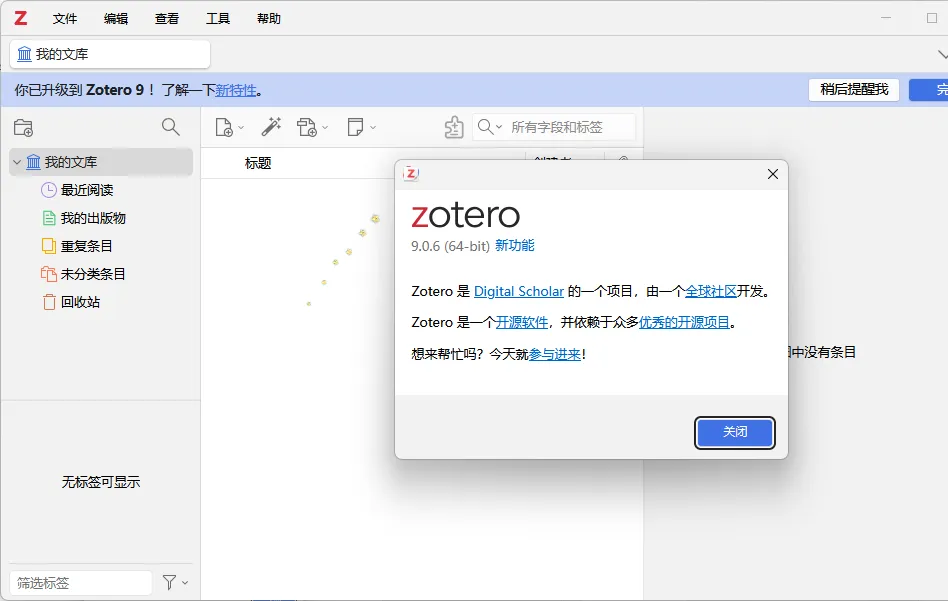Open the 编辑 menu

pyautogui.click(x=115, y=19)
